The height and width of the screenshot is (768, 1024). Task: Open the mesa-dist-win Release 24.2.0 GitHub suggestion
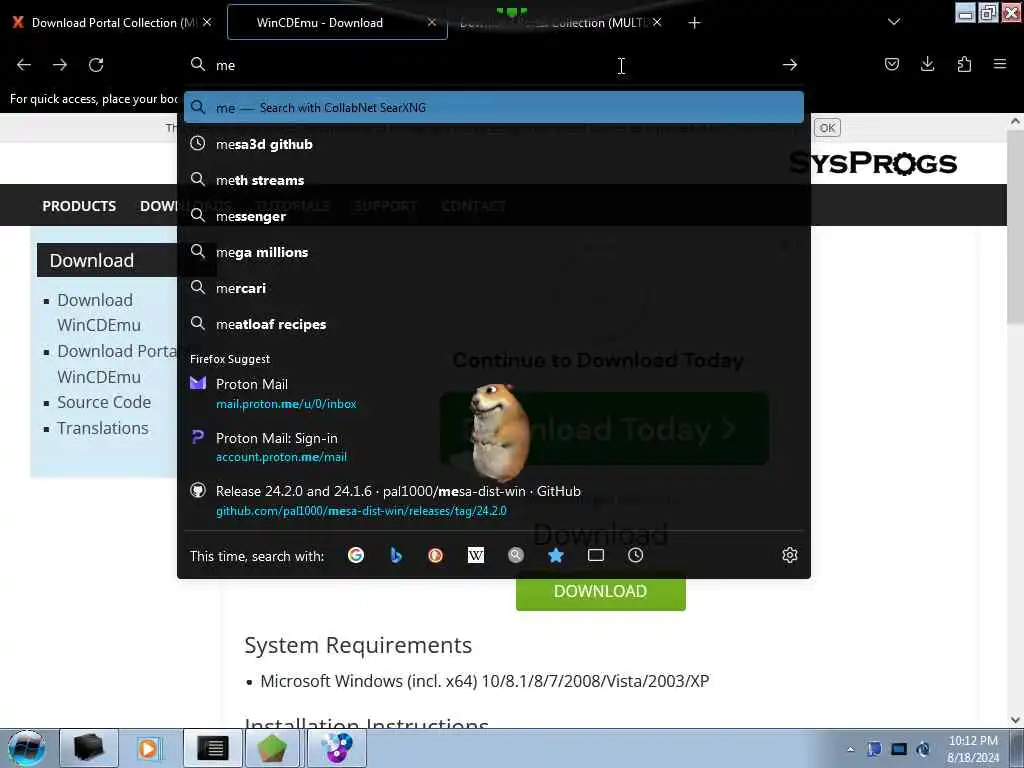(x=494, y=500)
